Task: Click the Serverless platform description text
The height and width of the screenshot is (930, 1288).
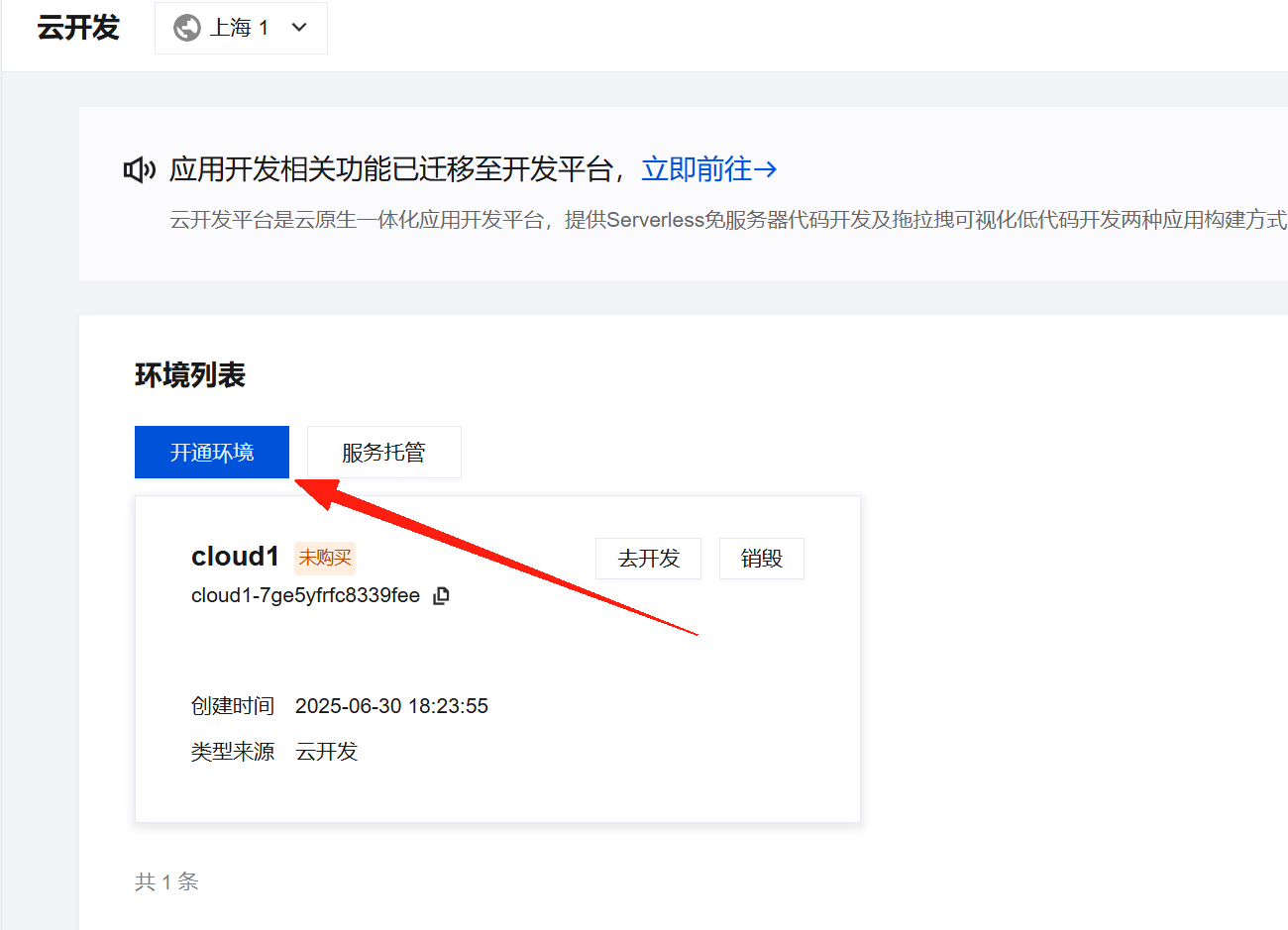Action: pyautogui.click(x=728, y=220)
